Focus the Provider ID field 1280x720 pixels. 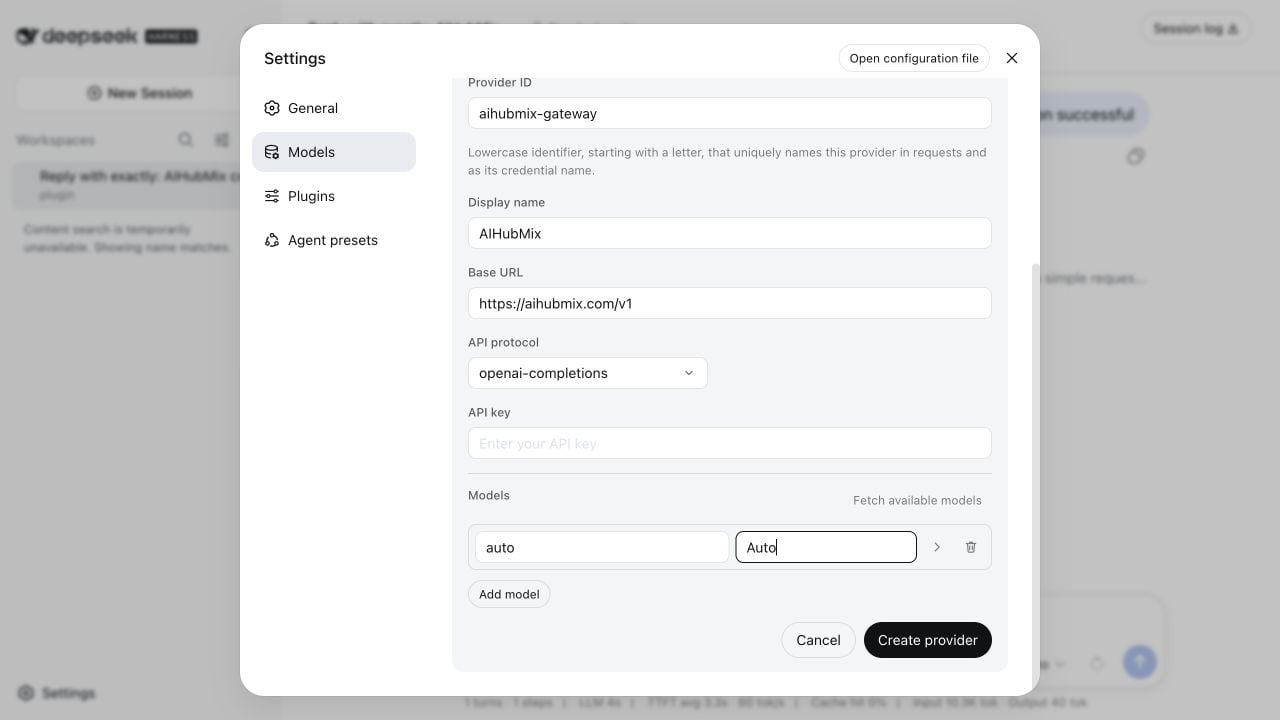click(x=730, y=113)
